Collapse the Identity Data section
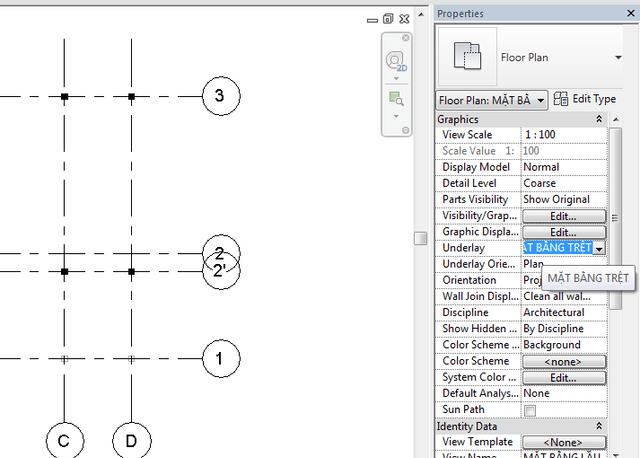The height and width of the screenshot is (458, 640). point(599,426)
